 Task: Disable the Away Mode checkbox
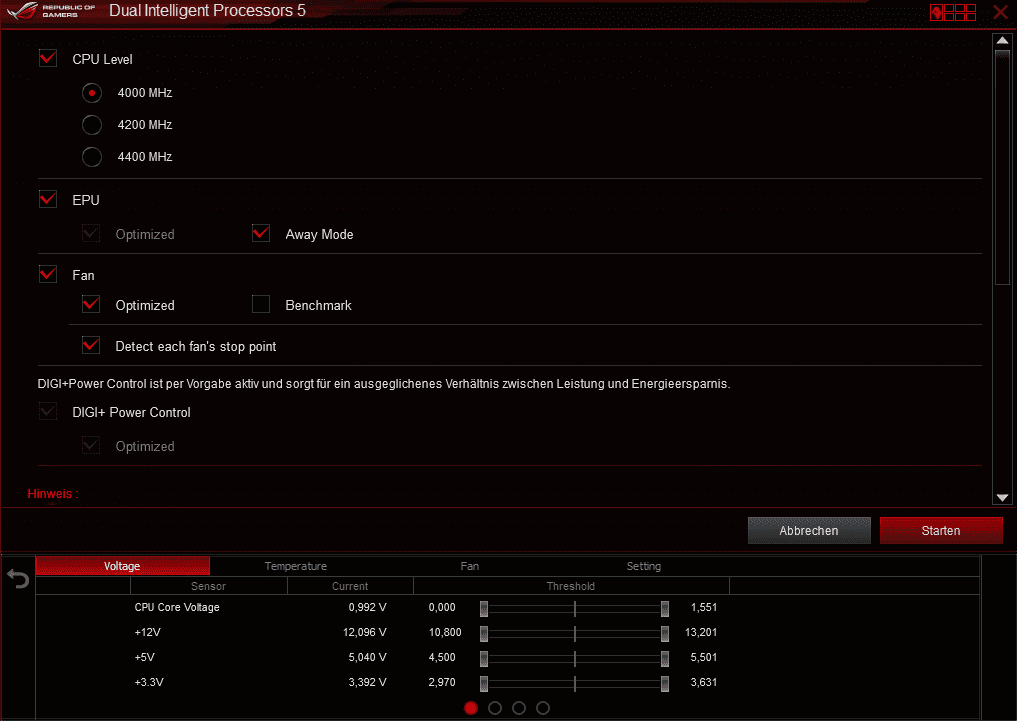click(x=261, y=233)
